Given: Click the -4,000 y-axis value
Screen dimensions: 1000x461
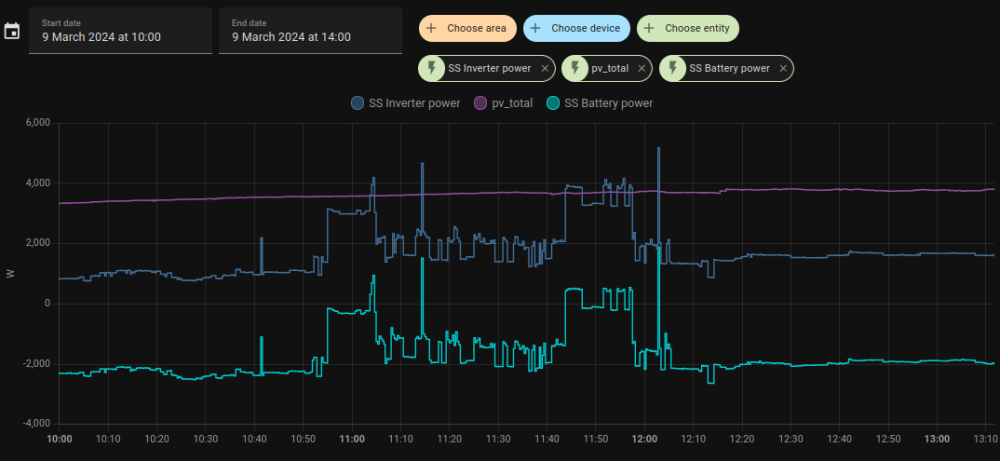Looking at the screenshot, I should click(x=38, y=423).
